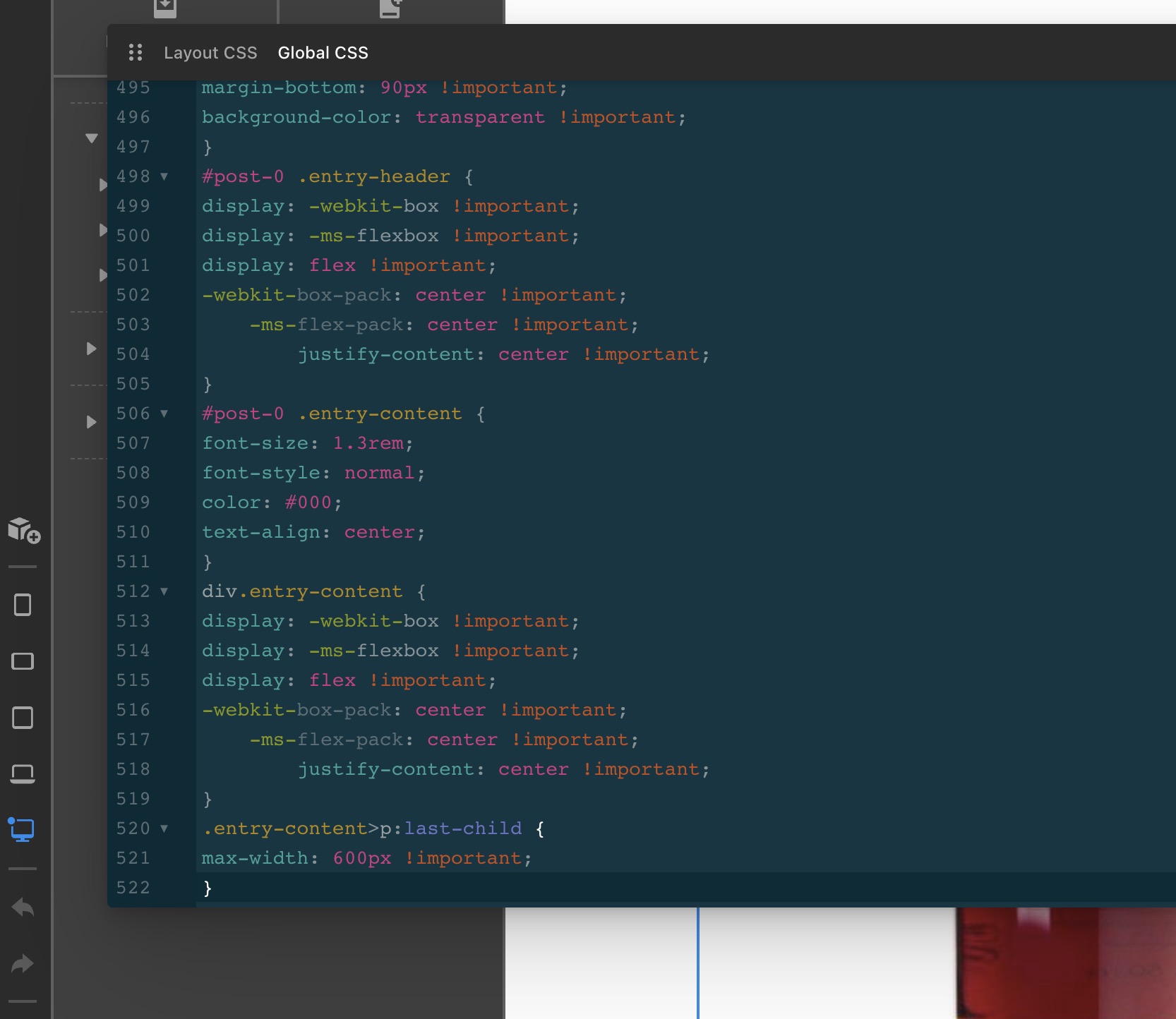Image resolution: width=1176 pixels, height=1019 pixels.
Task: Choose the square tablet preview size
Action: (23, 718)
